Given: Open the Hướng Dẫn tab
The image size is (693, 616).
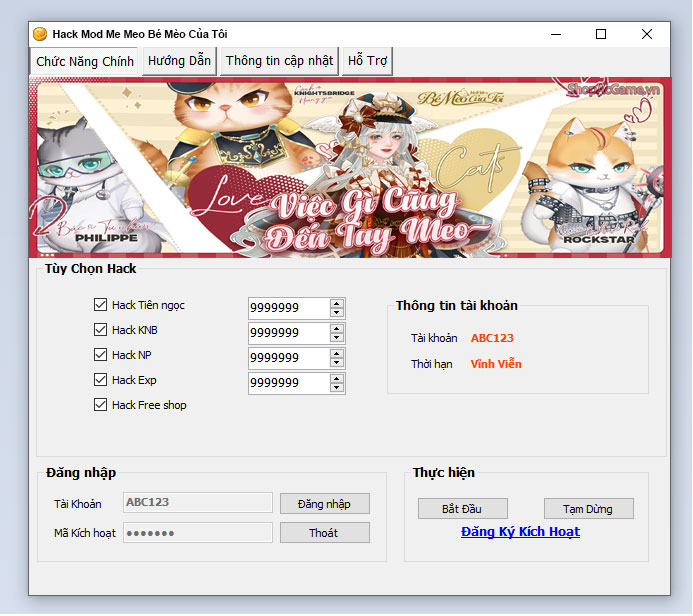Looking at the screenshot, I should coord(179,61).
